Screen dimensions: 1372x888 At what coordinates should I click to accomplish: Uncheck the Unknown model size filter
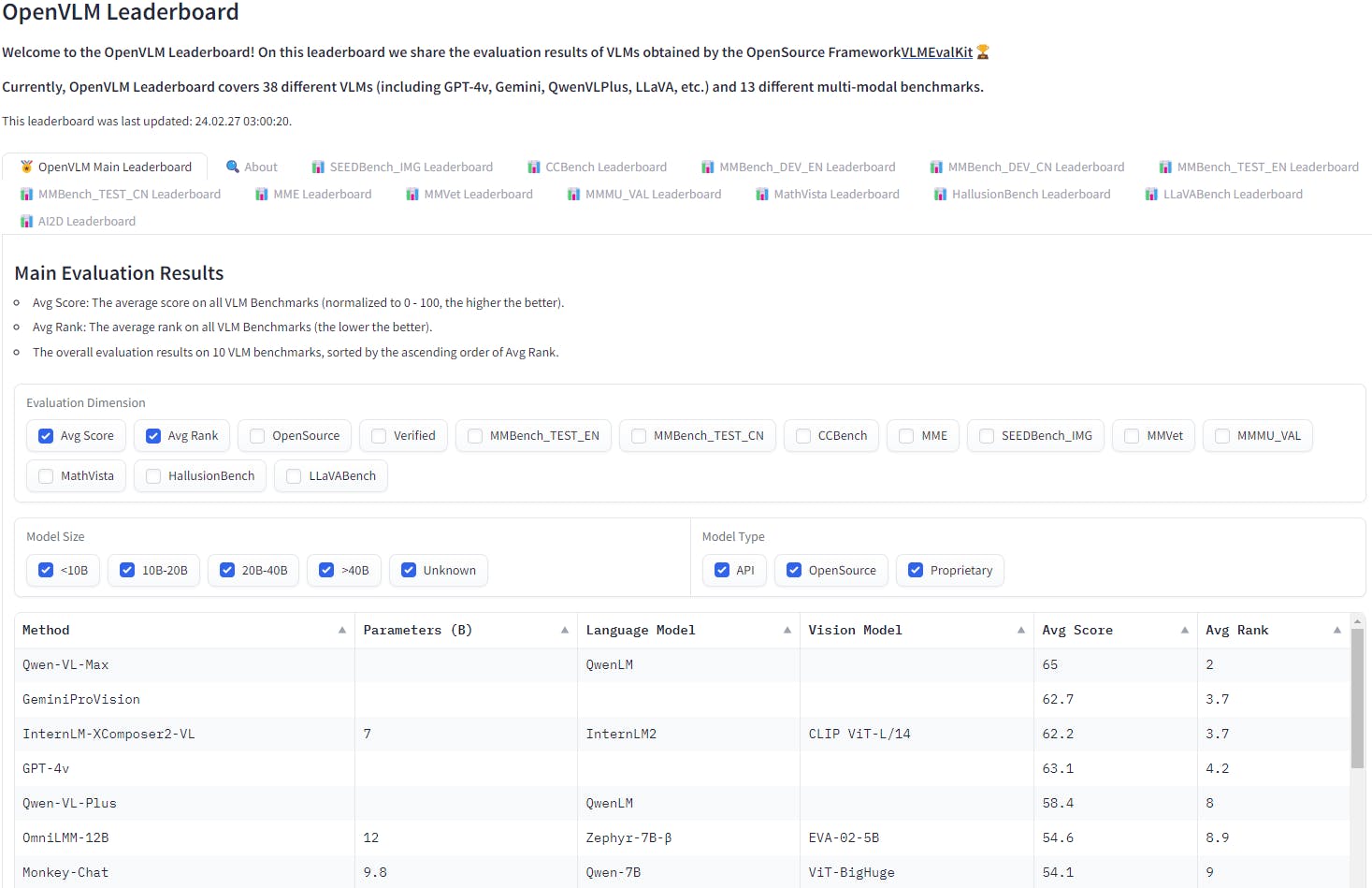coord(409,570)
